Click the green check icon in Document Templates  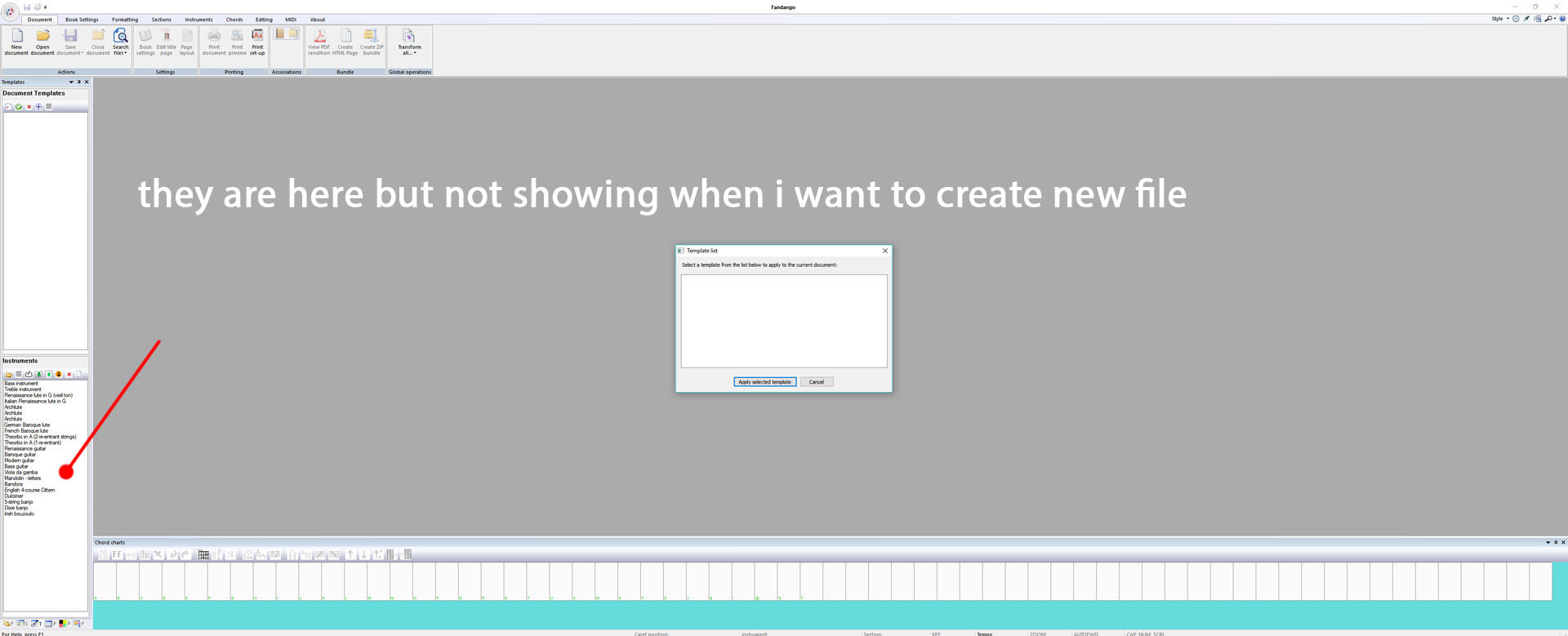pos(19,107)
